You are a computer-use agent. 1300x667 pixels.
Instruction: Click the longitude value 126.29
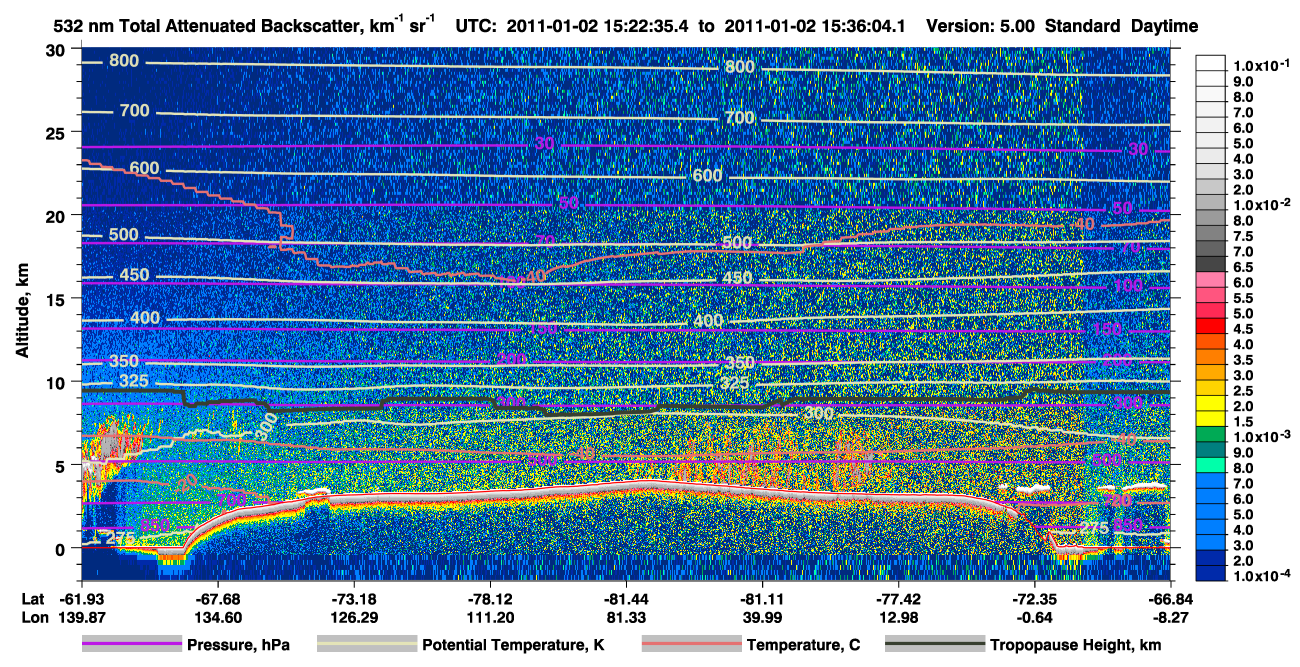355,618
